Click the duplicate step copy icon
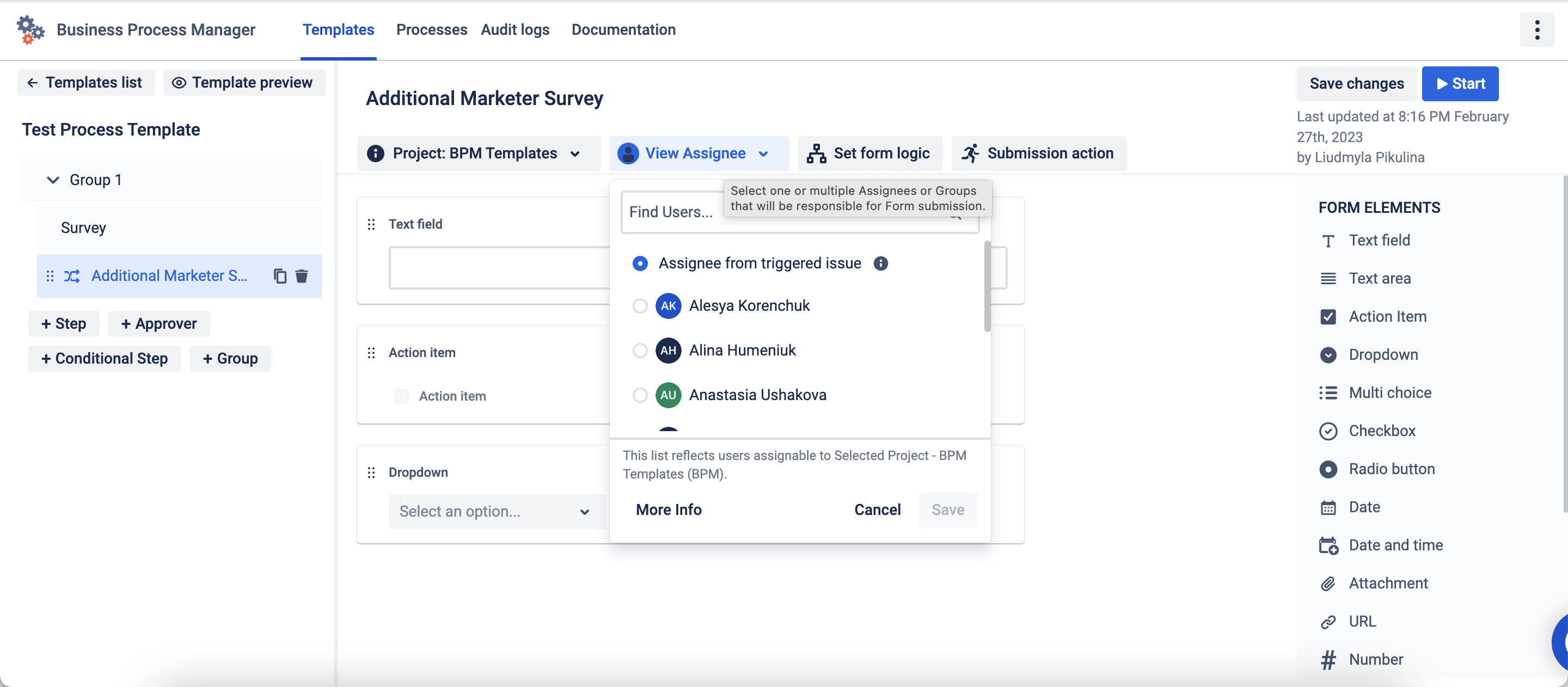 click(x=279, y=275)
